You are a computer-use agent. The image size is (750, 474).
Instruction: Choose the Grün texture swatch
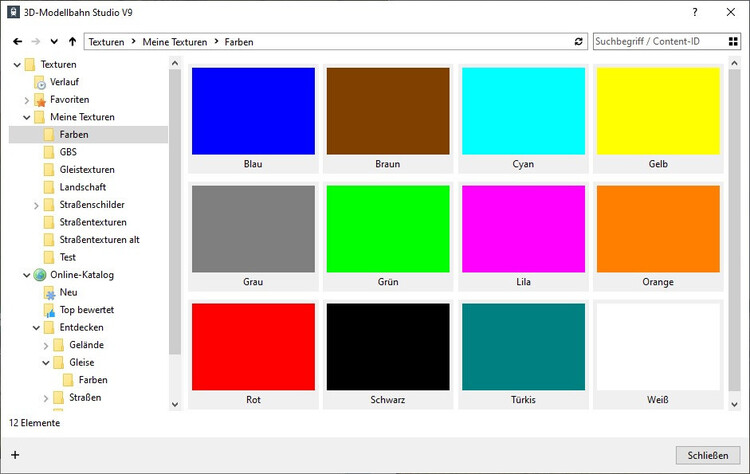tap(388, 229)
